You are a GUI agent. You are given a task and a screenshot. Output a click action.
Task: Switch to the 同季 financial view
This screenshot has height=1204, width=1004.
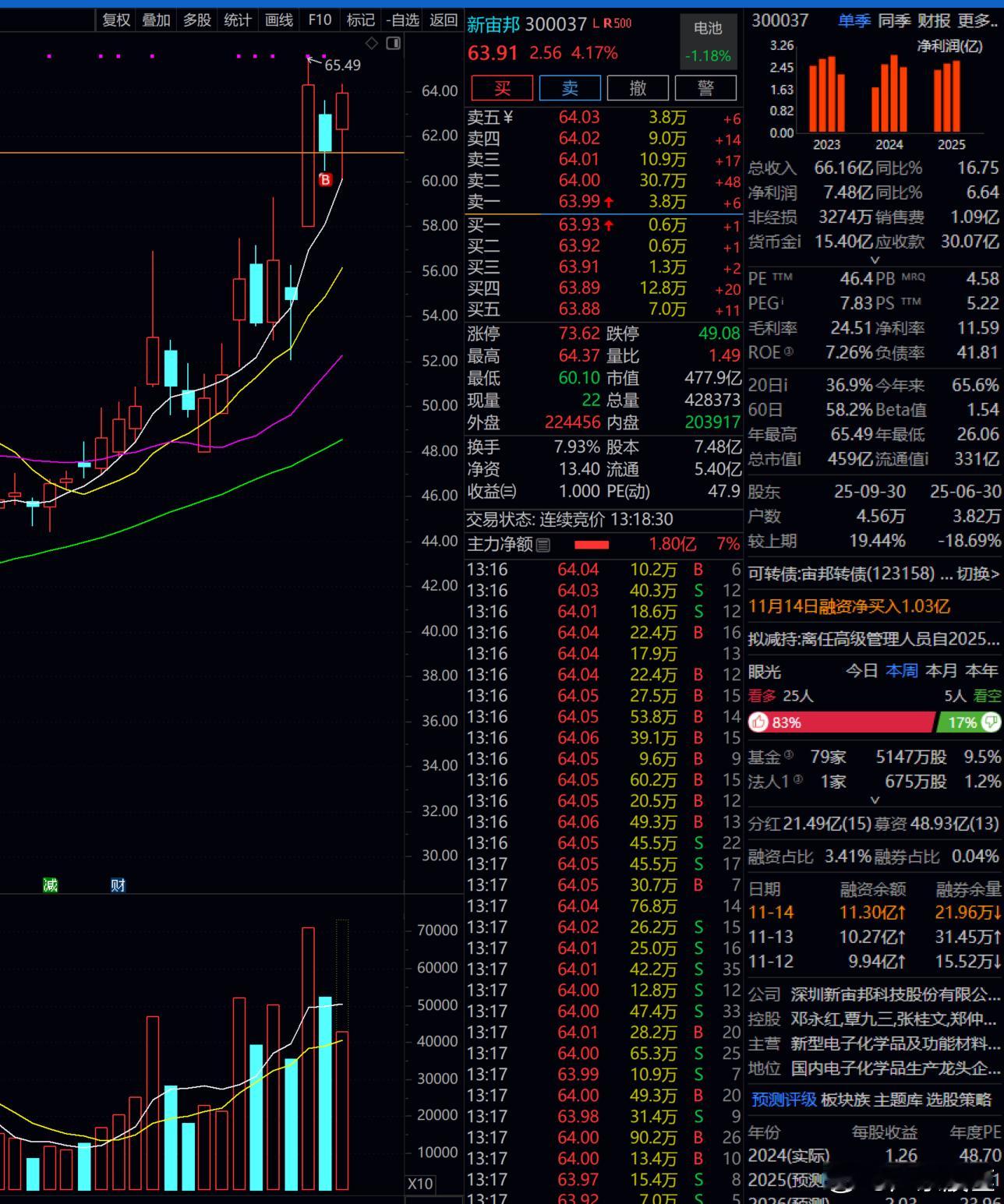[x=894, y=21]
